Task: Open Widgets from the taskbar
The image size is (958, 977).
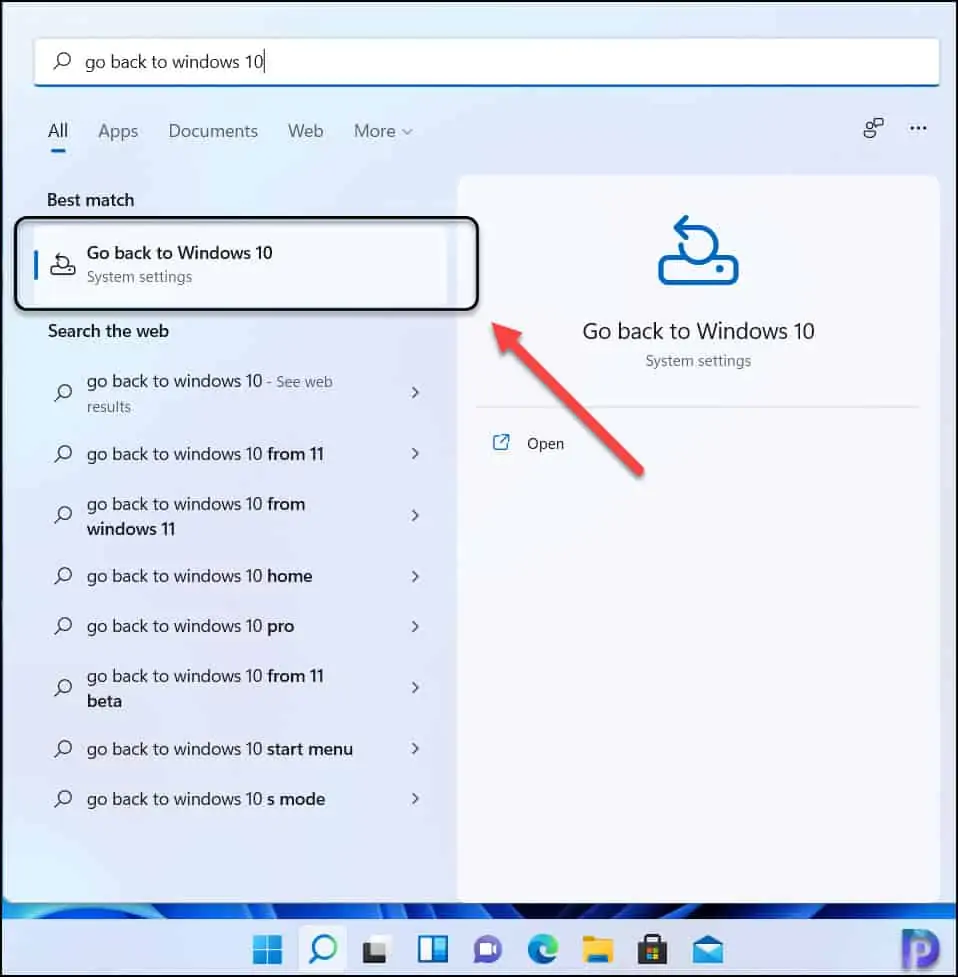Action: click(432, 950)
